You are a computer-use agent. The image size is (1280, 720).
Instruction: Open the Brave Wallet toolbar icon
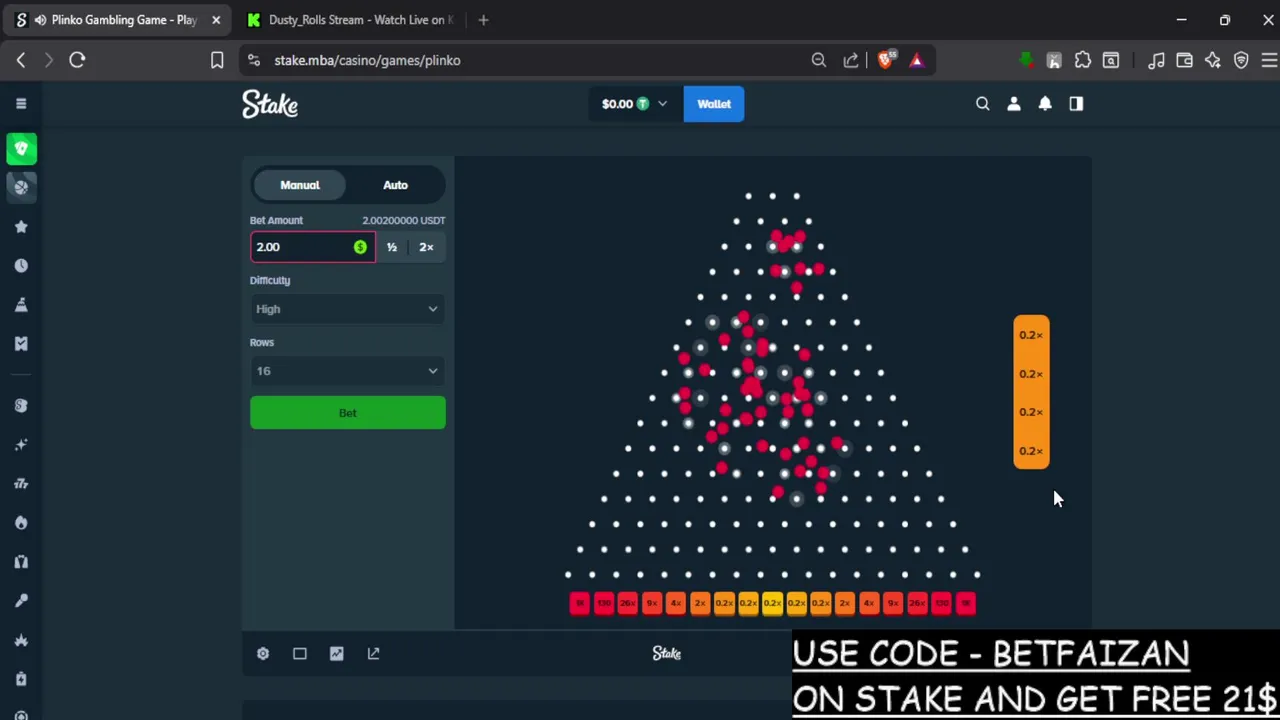point(1185,60)
